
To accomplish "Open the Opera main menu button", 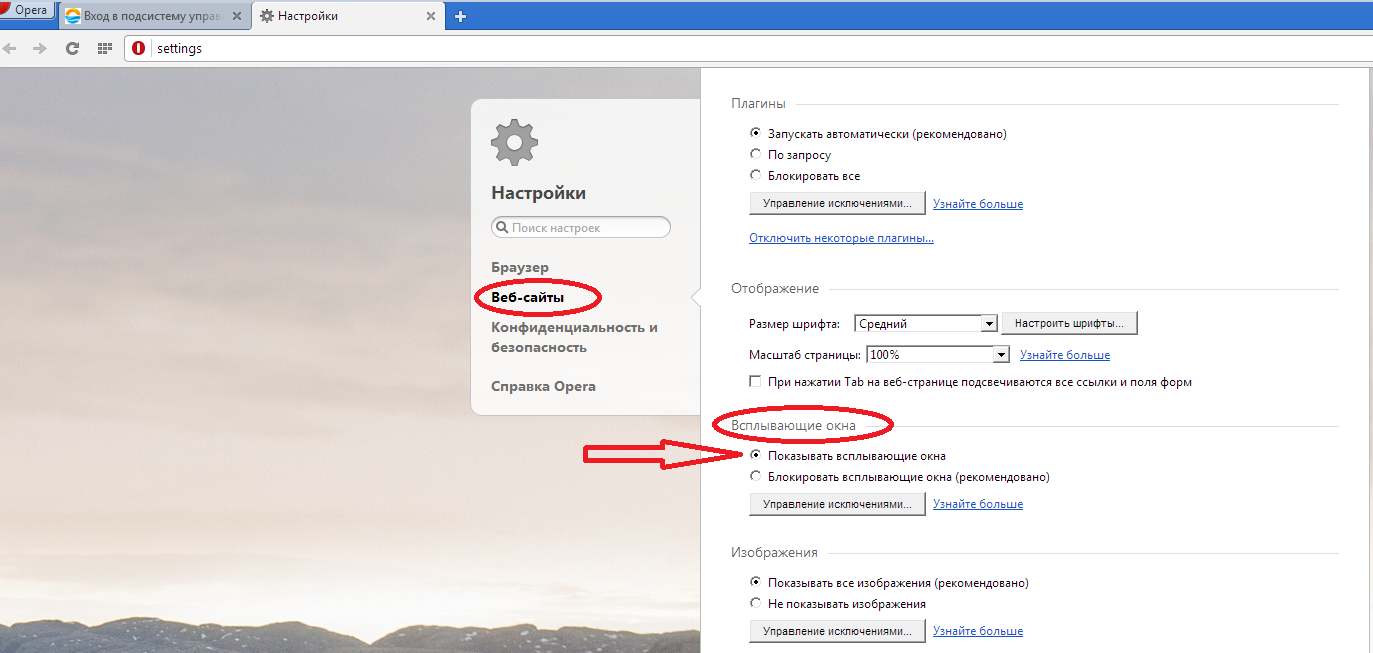I will 27,11.
